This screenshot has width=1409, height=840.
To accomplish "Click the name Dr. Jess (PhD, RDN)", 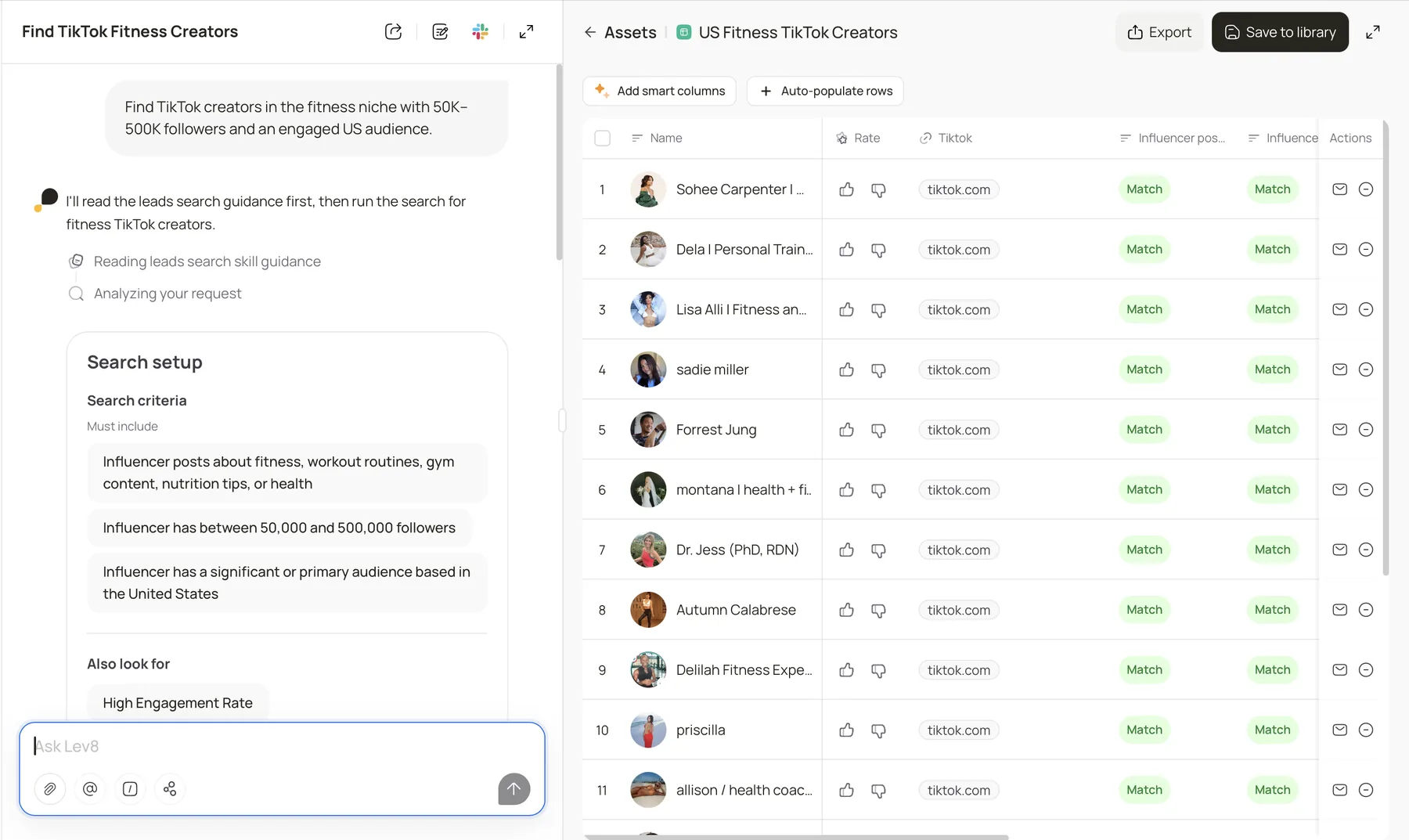I will click(x=737, y=550).
